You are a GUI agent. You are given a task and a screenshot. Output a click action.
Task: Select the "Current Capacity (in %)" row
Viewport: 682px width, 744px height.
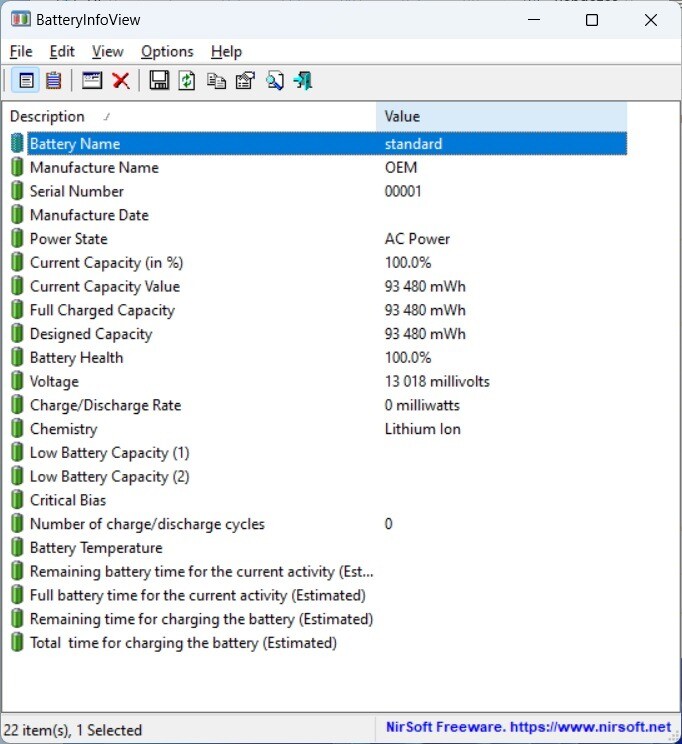[x=319, y=262]
